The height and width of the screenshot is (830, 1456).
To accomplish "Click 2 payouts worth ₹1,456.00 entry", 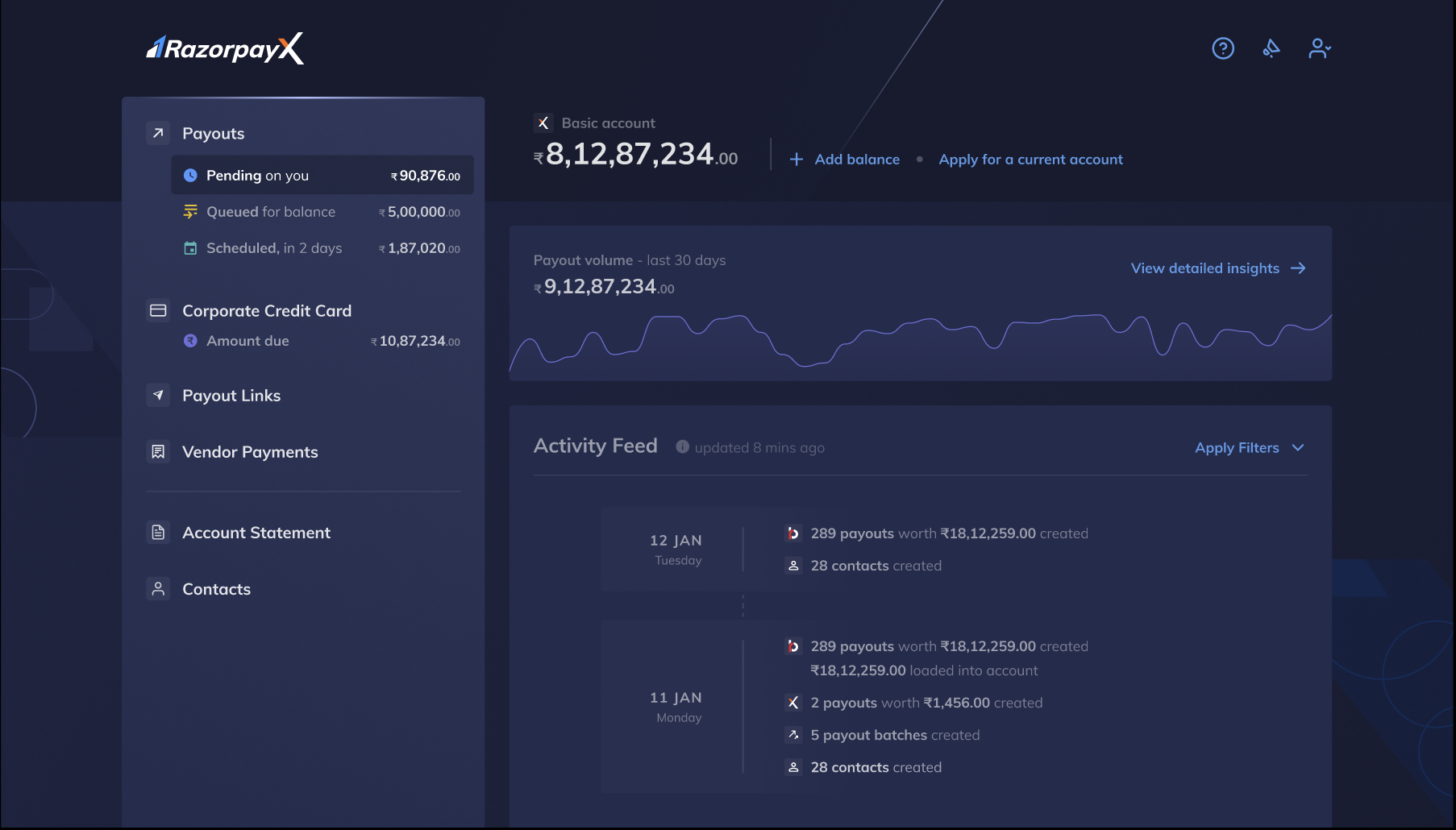I will pos(926,703).
